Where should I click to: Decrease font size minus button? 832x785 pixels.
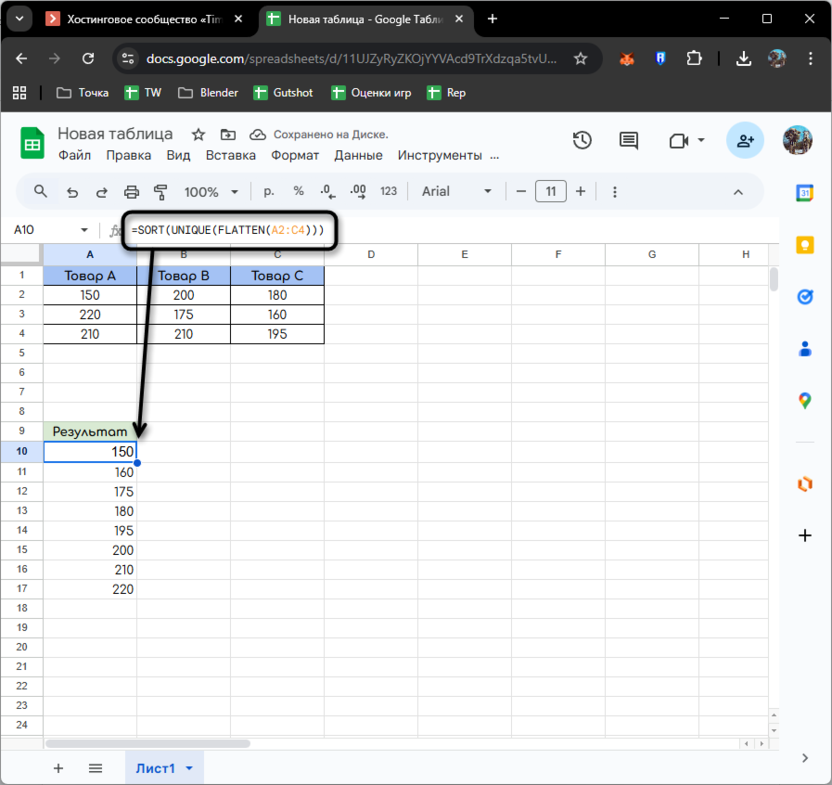(521, 192)
